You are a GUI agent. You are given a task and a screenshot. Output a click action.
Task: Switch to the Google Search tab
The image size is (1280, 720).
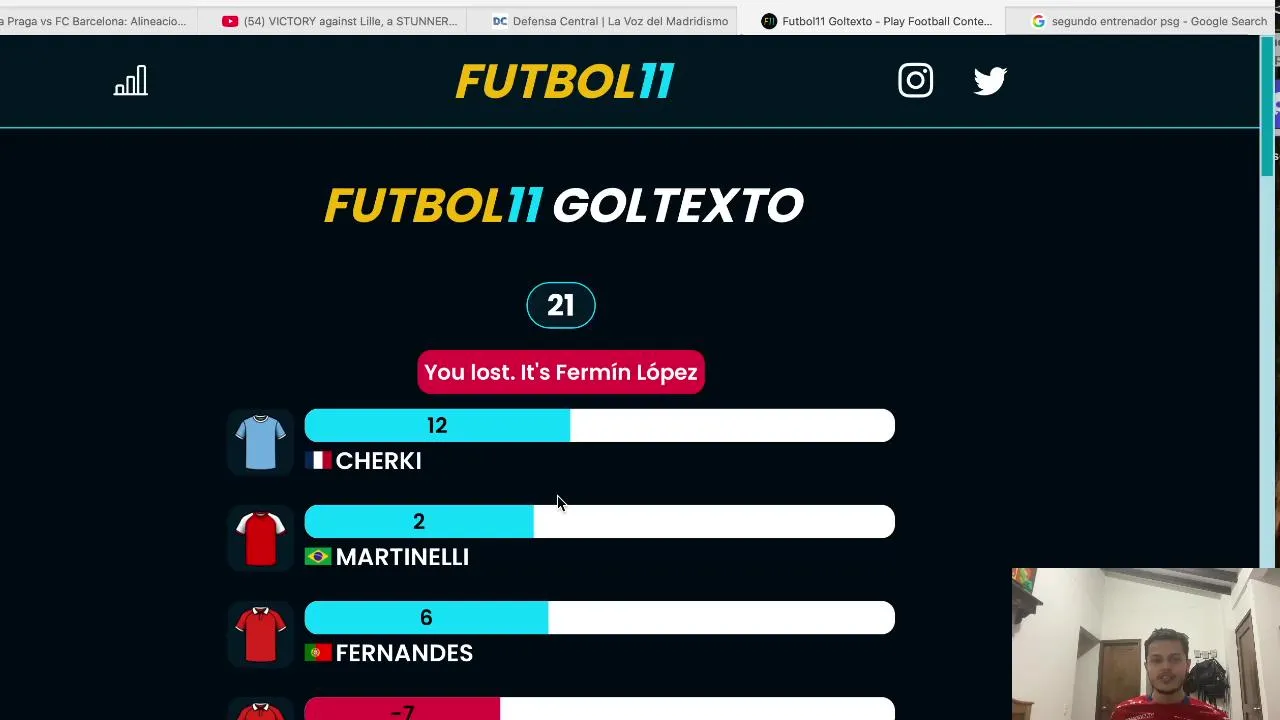[x=1150, y=21]
